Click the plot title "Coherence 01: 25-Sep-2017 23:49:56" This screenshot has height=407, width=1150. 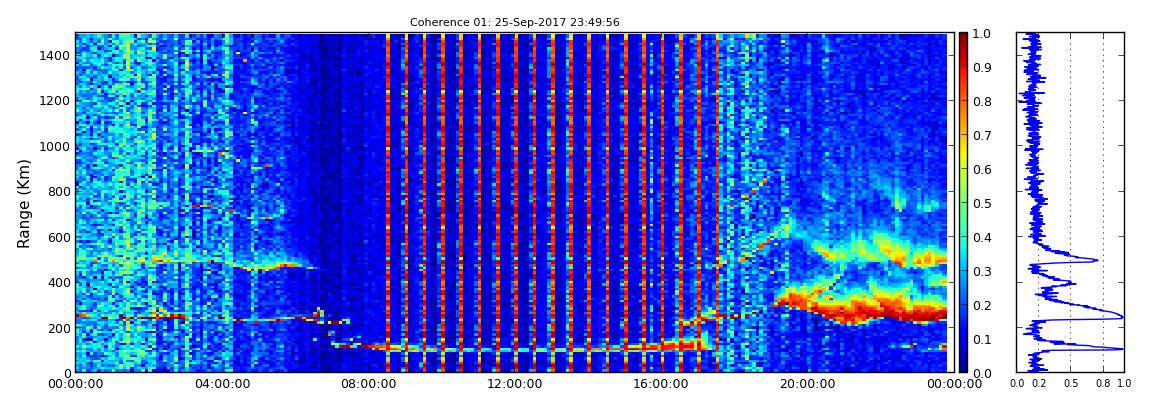[x=514, y=22]
